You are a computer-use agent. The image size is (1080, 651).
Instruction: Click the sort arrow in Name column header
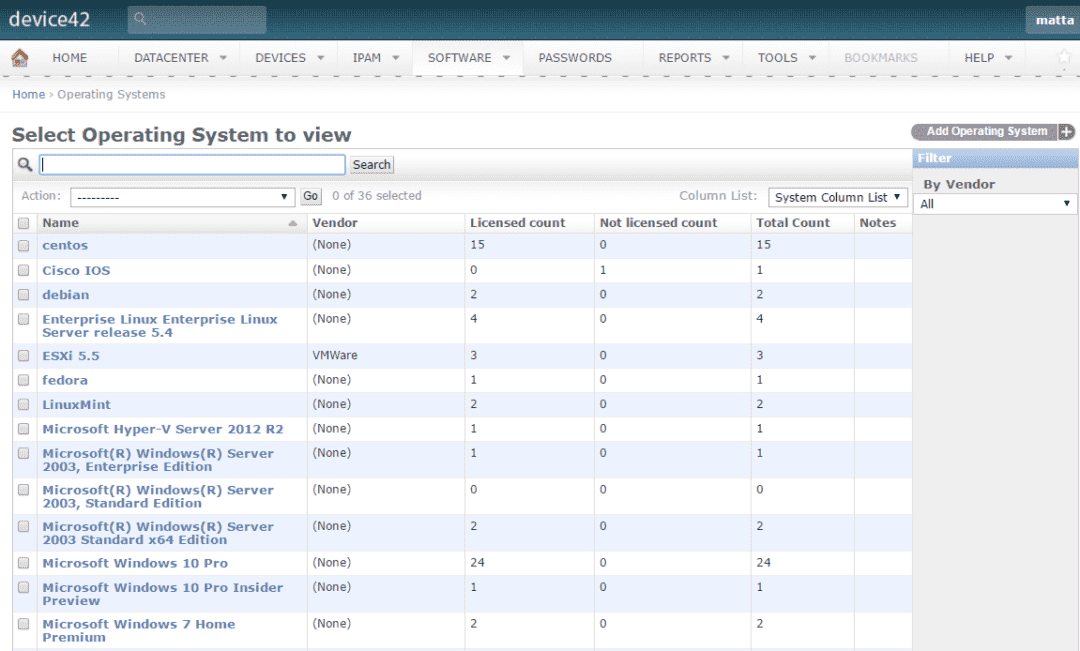pyautogui.click(x=292, y=223)
